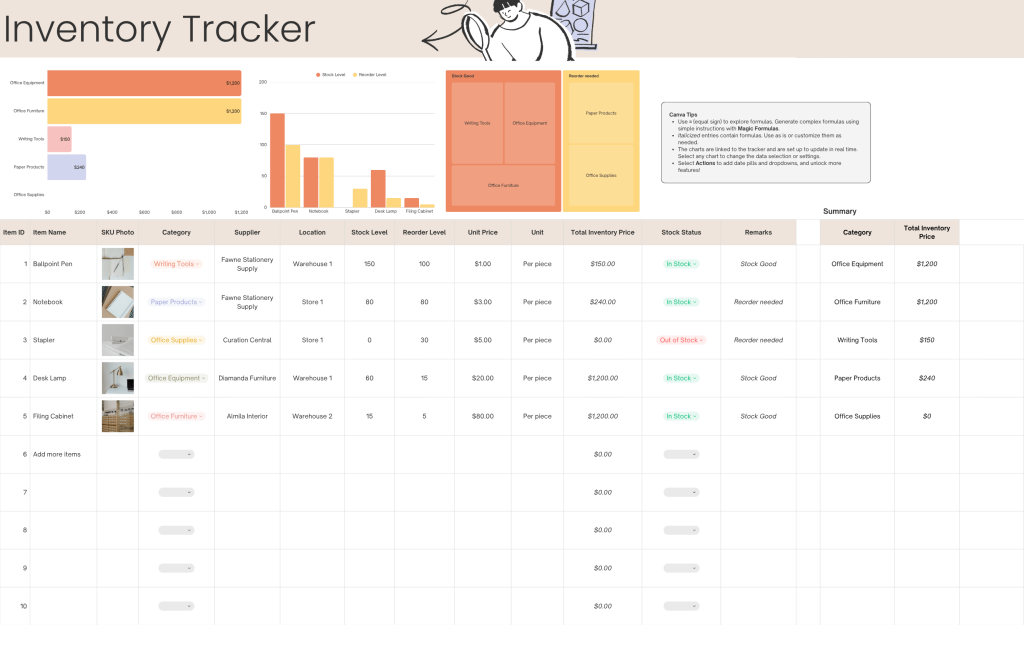Select summary Office Supplies category cell

[857, 416]
